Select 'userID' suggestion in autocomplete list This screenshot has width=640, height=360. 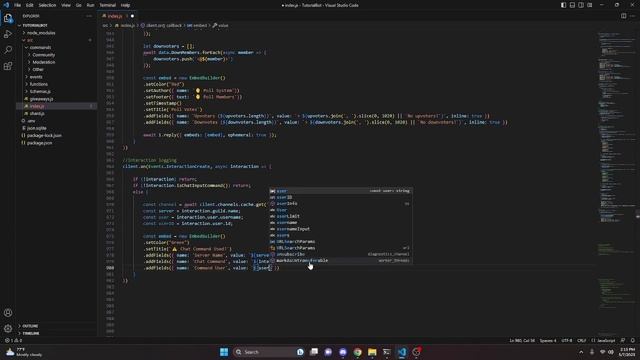[340, 197]
